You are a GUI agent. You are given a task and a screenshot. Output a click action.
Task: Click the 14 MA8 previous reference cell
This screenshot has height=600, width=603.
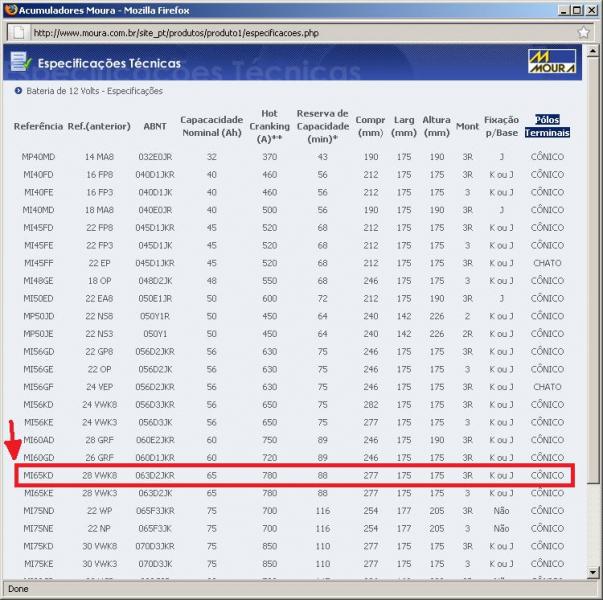tap(99, 157)
